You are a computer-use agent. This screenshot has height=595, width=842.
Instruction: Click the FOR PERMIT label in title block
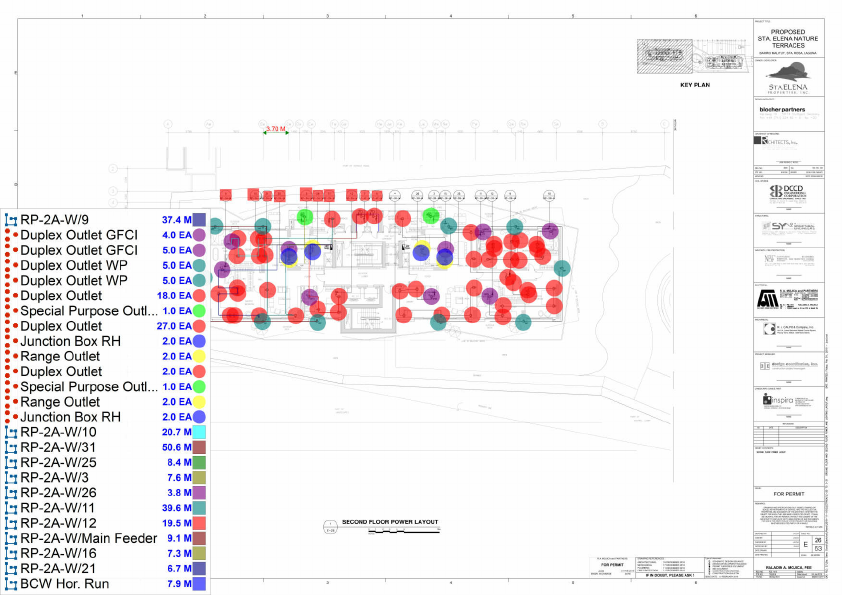pos(789,493)
